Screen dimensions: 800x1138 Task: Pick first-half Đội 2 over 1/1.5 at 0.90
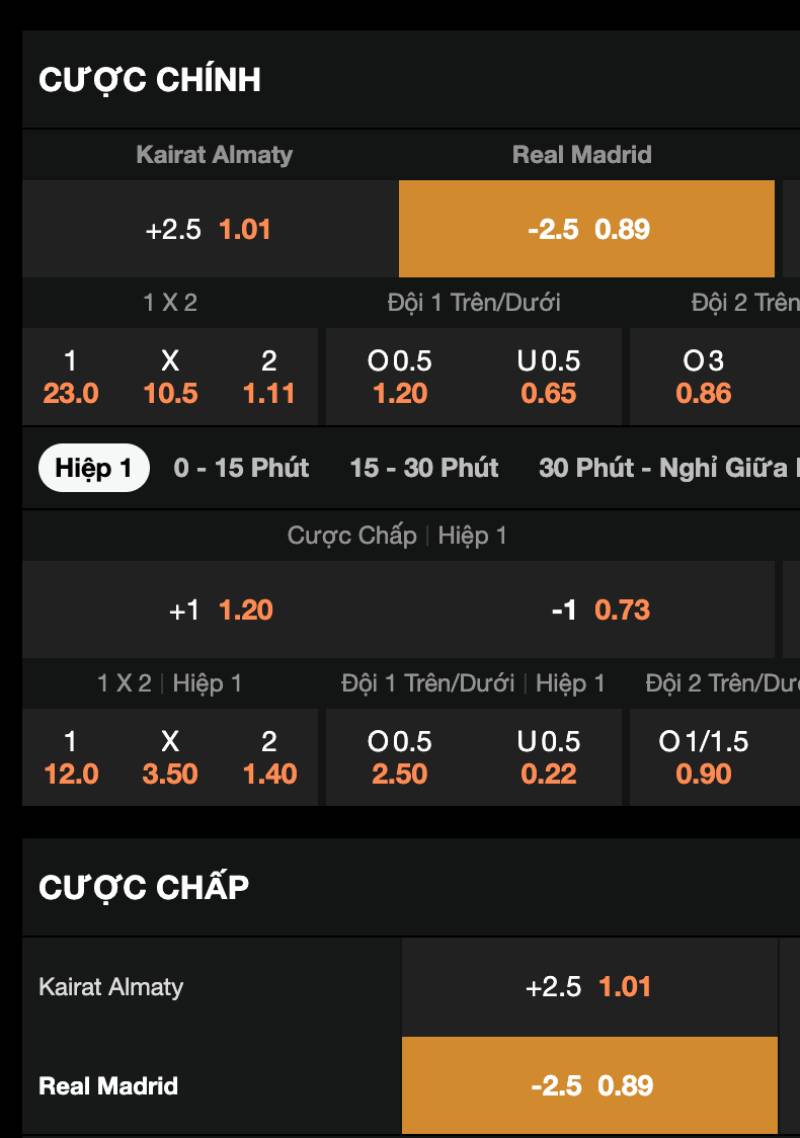pyautogui.click(x=703, y=758)
